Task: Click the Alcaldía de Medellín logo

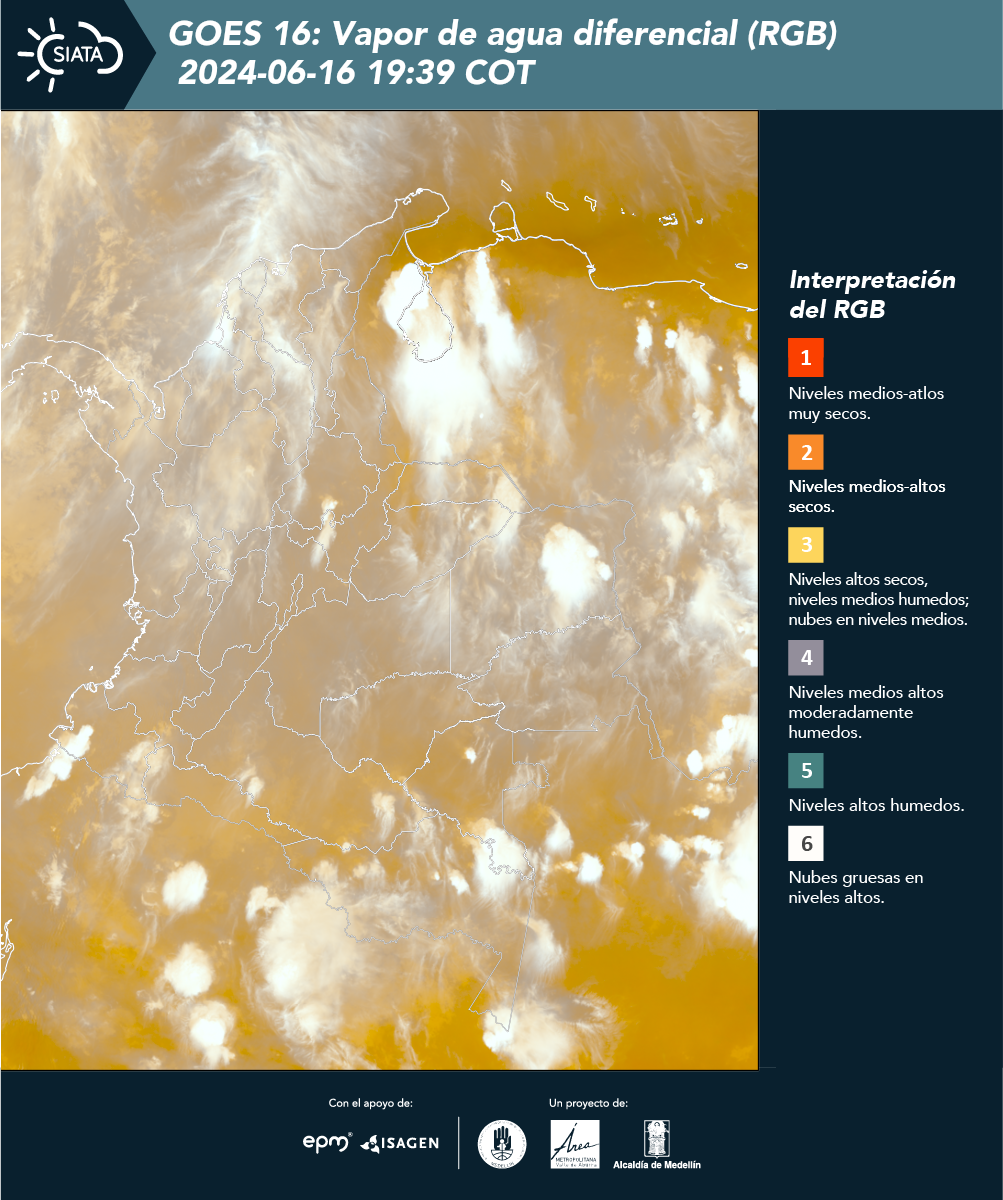Action: (657, 1145)
